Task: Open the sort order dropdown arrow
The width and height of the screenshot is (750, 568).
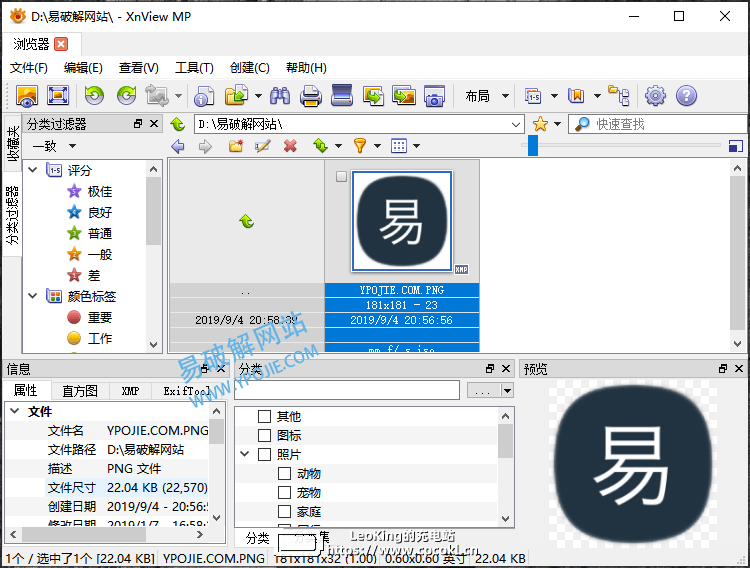Action: tap(338, 146)
